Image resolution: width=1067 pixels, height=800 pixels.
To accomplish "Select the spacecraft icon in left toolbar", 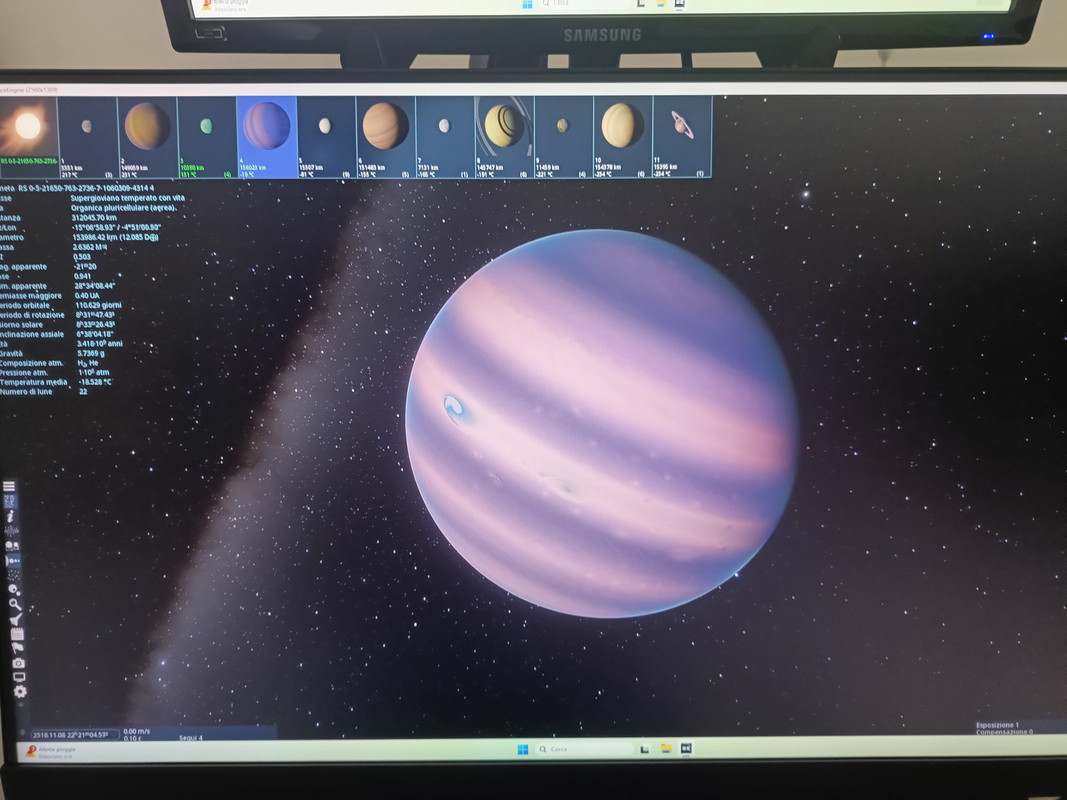I will click(x=16, y=618).
